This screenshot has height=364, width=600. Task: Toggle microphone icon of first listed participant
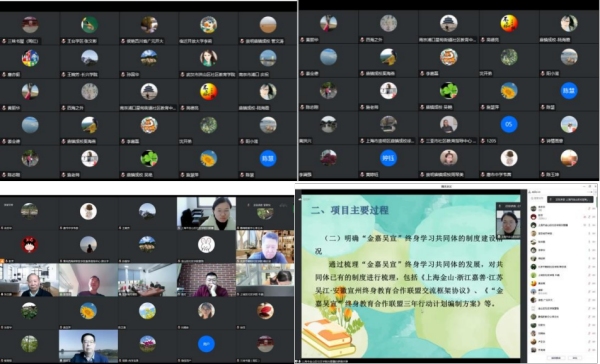589,208
